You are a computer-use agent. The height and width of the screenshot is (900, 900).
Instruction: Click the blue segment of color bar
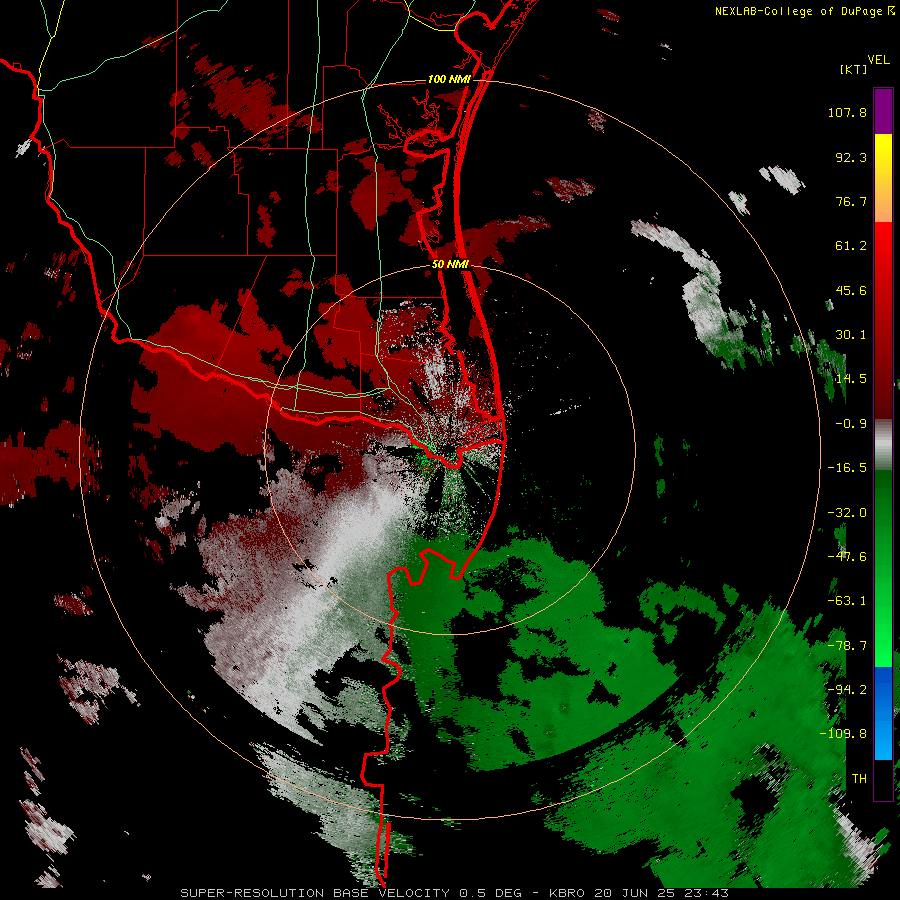coord(883,713)
